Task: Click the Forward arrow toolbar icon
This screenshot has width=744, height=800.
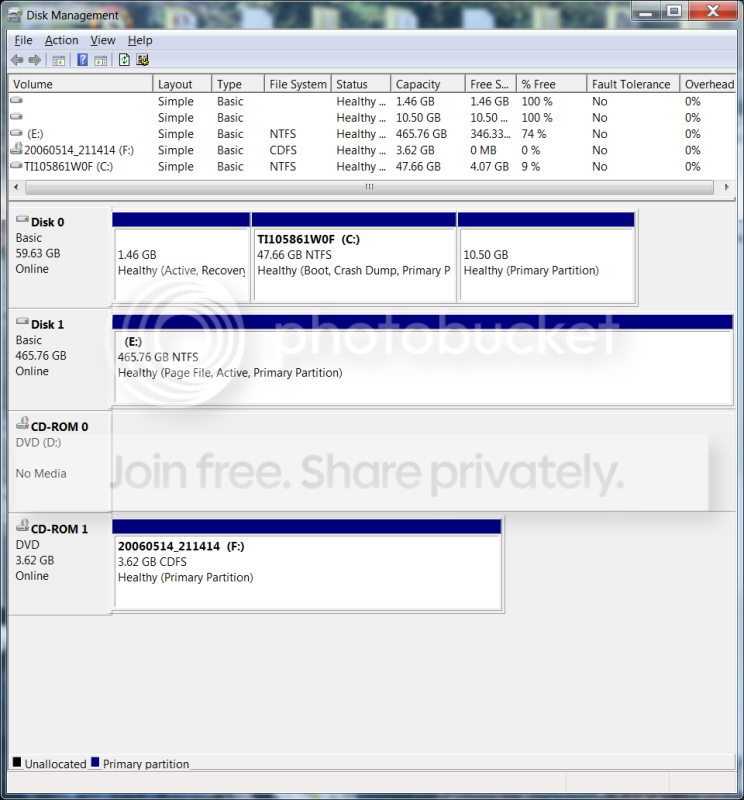Action: (x=35, y=60)
